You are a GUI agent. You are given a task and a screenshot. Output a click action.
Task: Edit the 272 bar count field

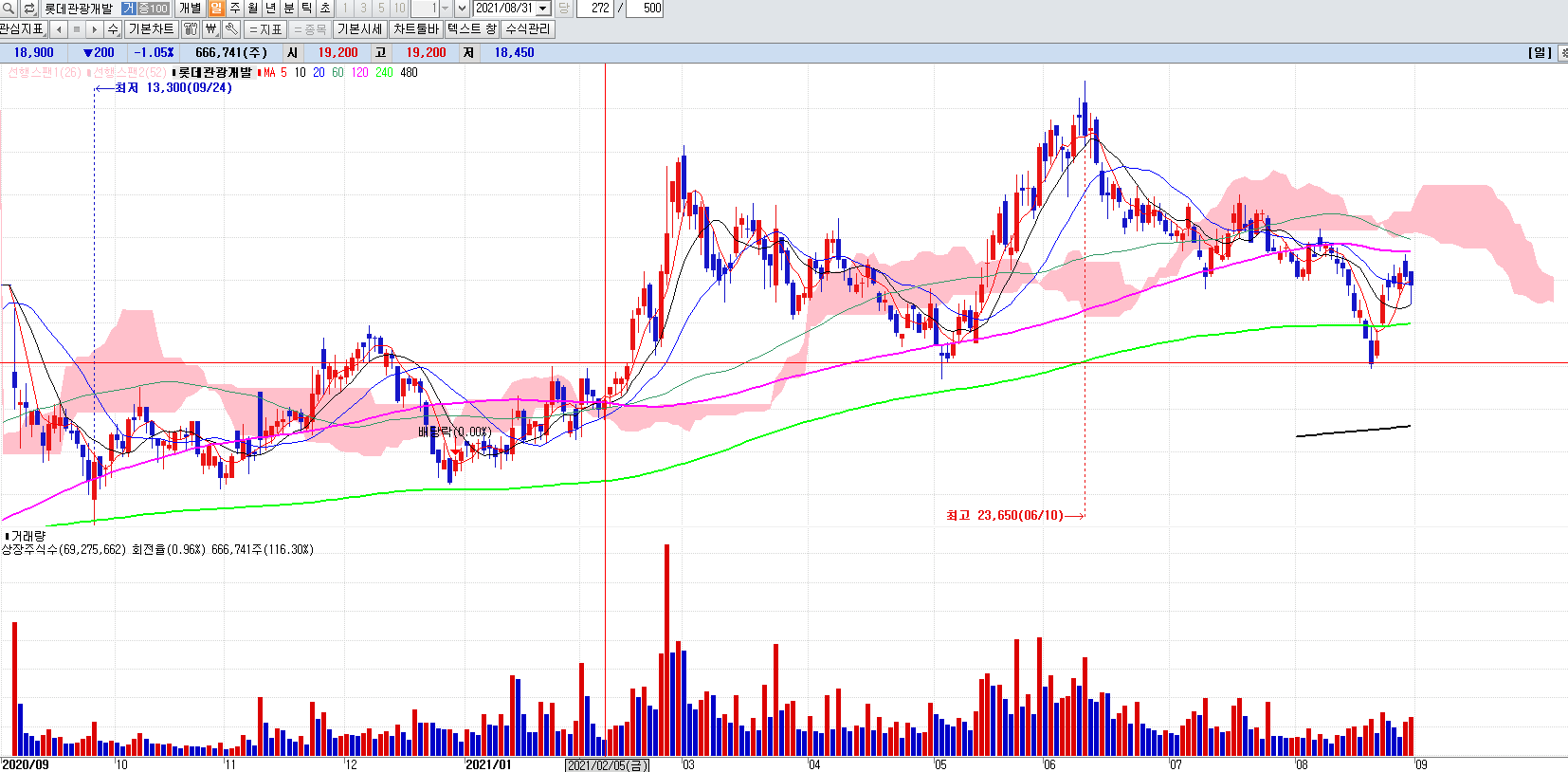[x=594, y=9]
